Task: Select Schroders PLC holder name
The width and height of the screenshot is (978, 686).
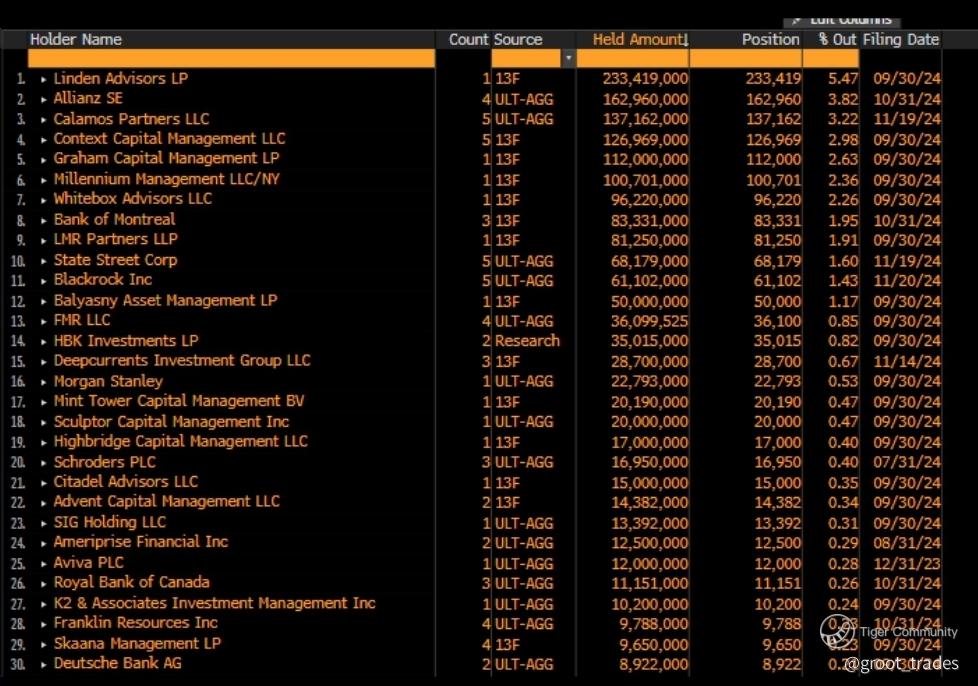Action: pos(104,462)
